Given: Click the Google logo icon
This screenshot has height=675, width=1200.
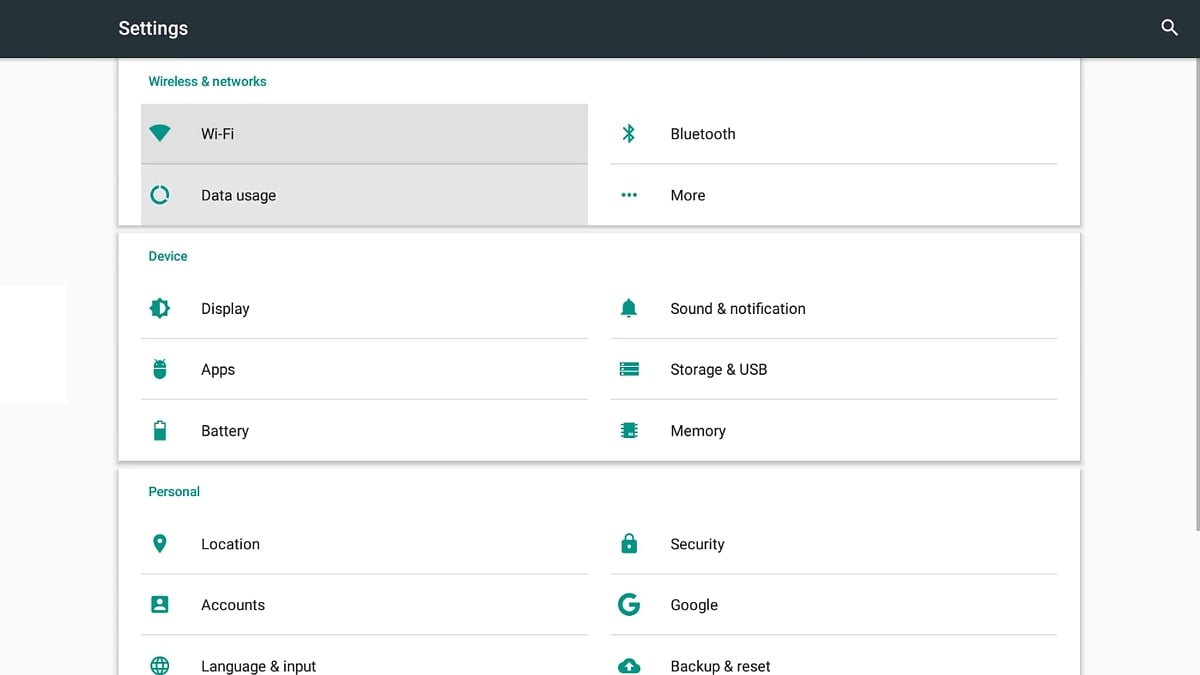Looking at the screenshot, I should pos(629,604).
